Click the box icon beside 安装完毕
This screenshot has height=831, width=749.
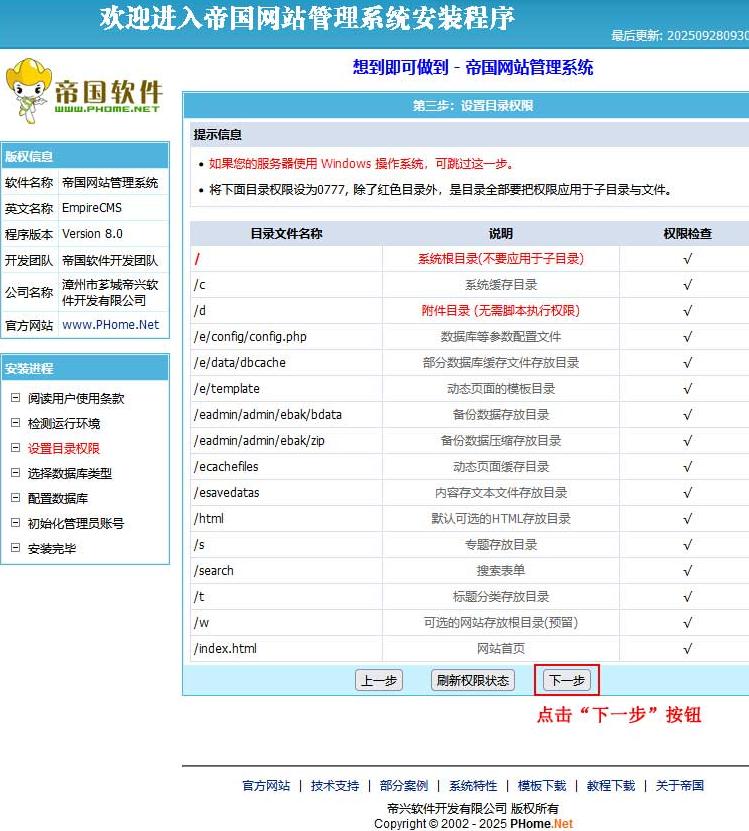pos(15,548)
